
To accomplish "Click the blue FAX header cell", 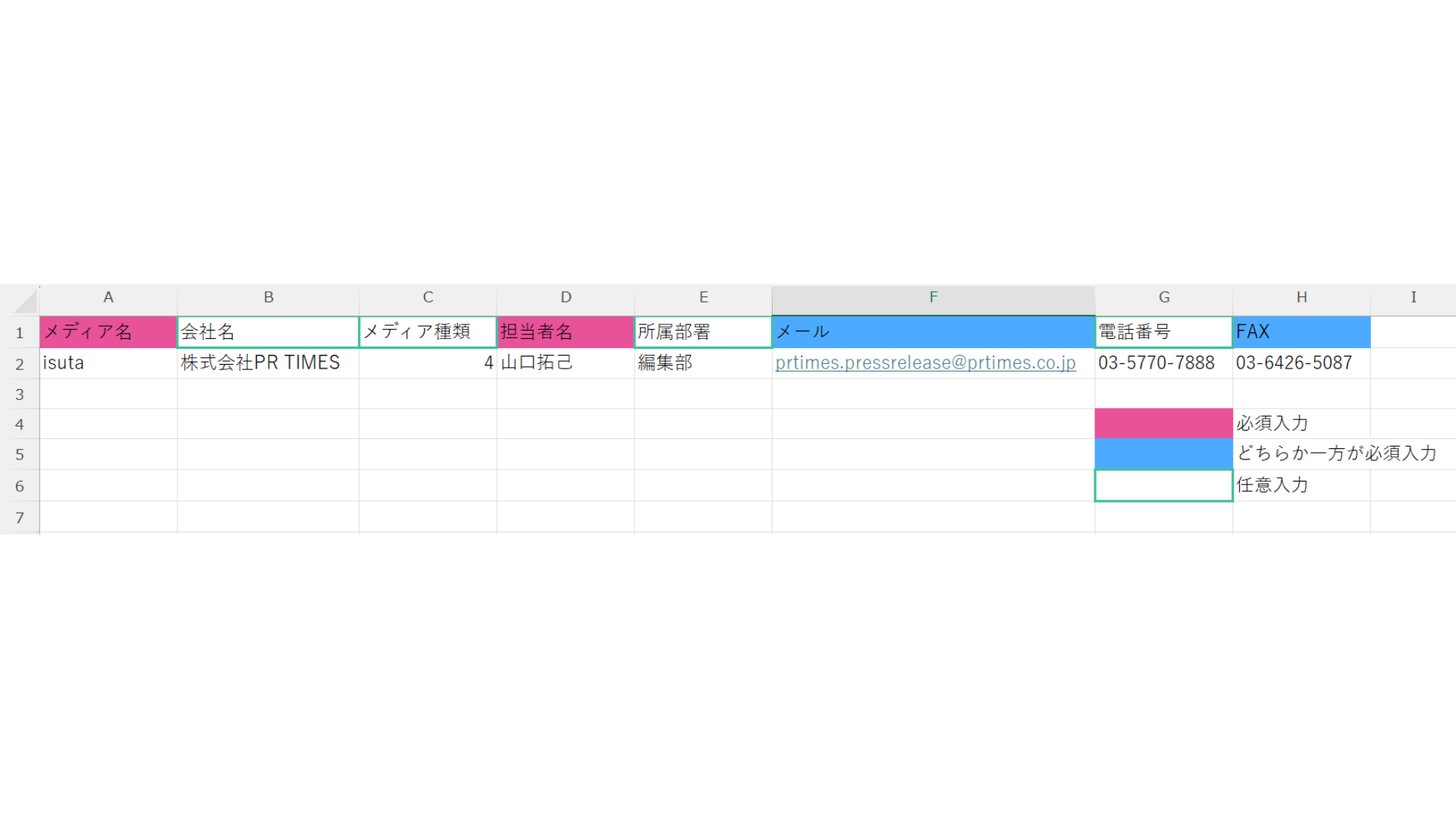I will point(1301,332).
